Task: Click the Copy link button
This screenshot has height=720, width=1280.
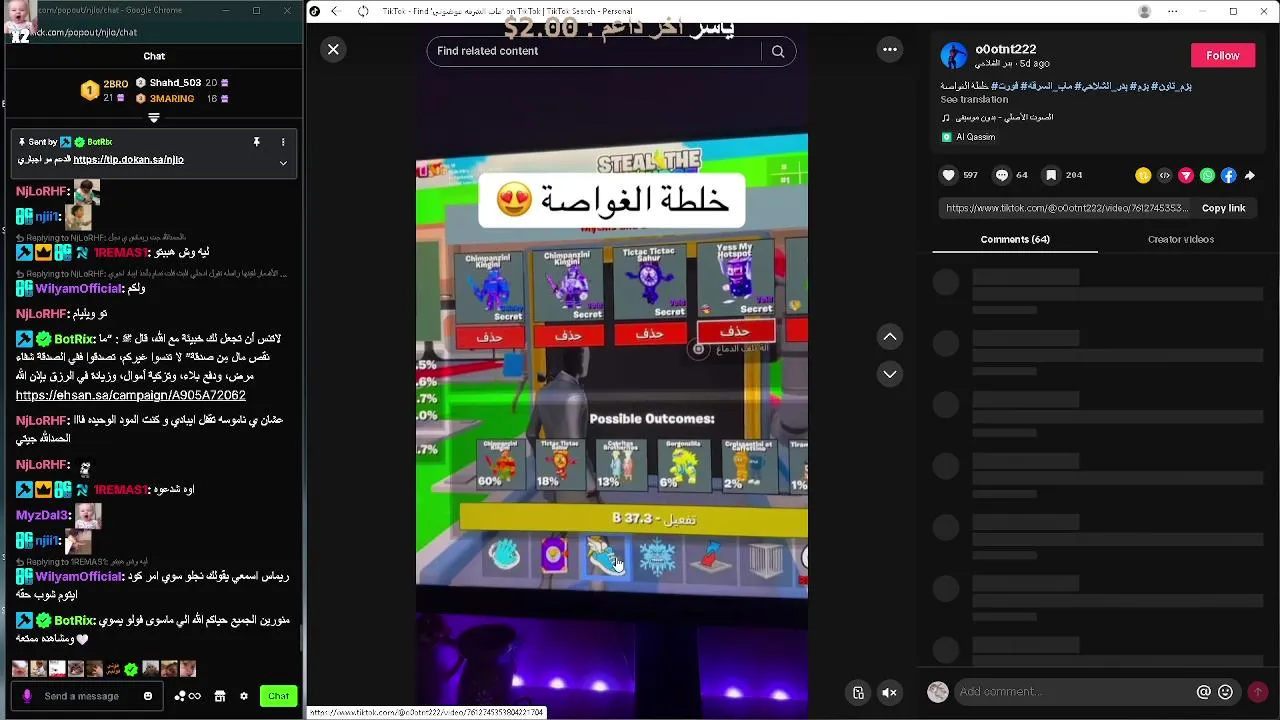Action: 1223,208
